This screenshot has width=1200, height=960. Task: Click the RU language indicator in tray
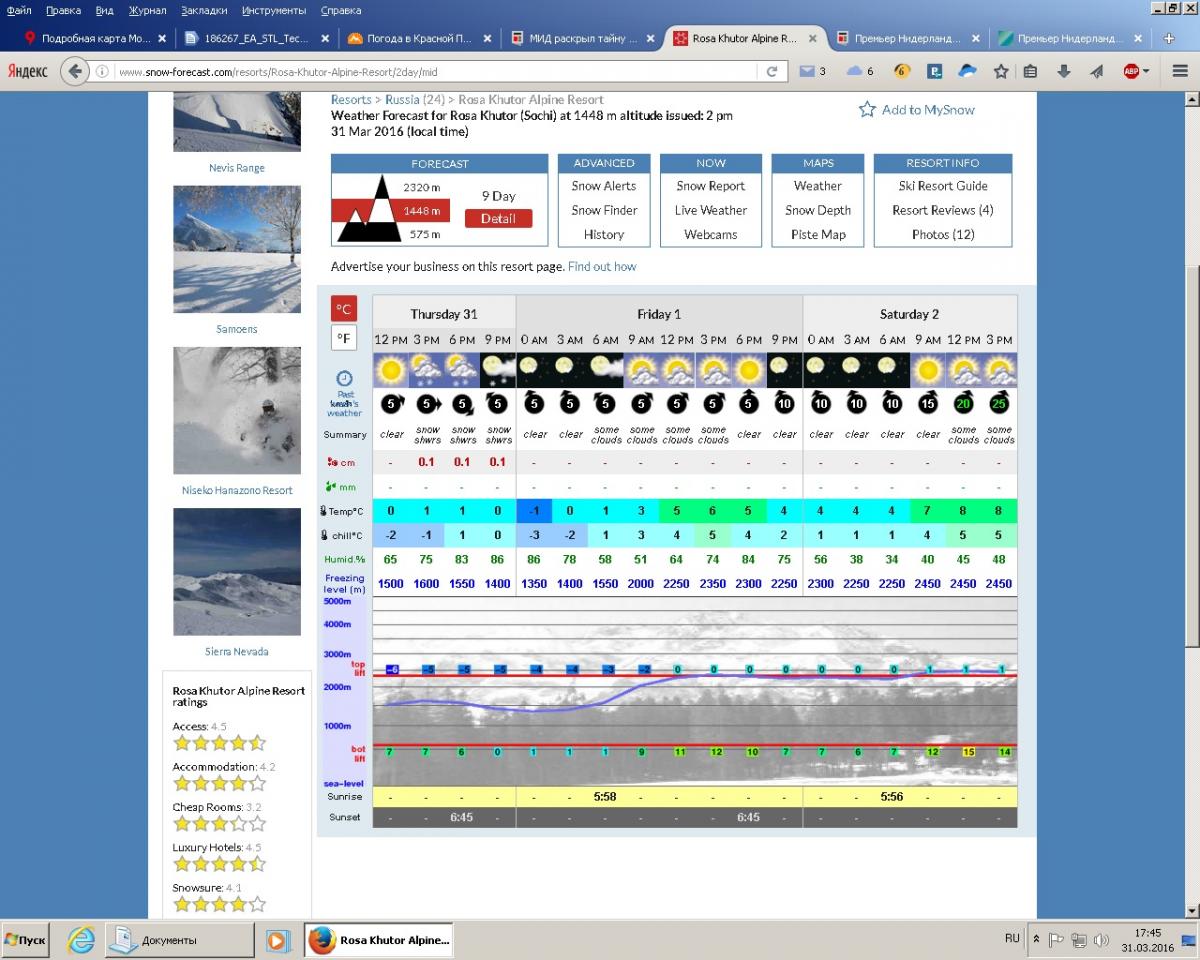click(1012, 938)
